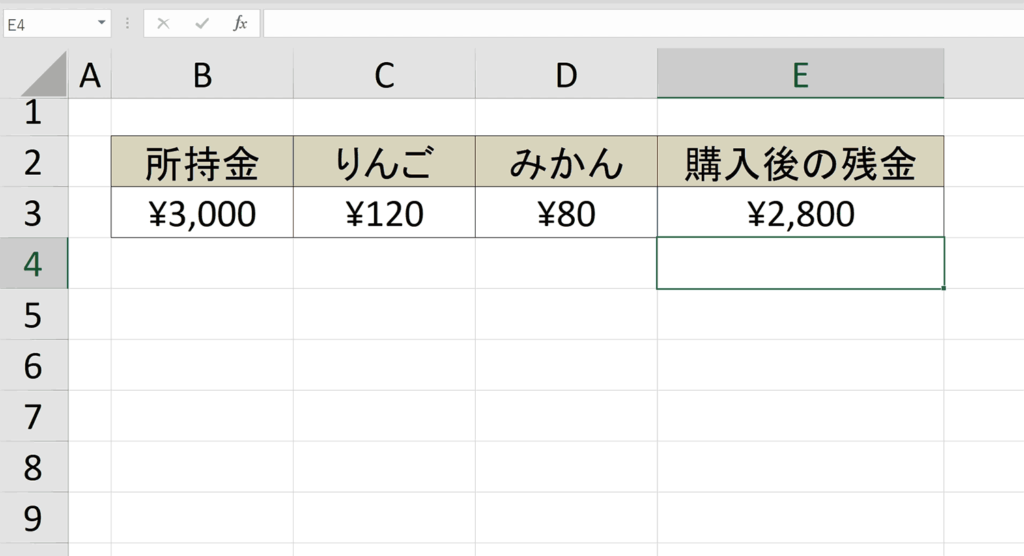Click inside the formula bar input

coord(640,23)
